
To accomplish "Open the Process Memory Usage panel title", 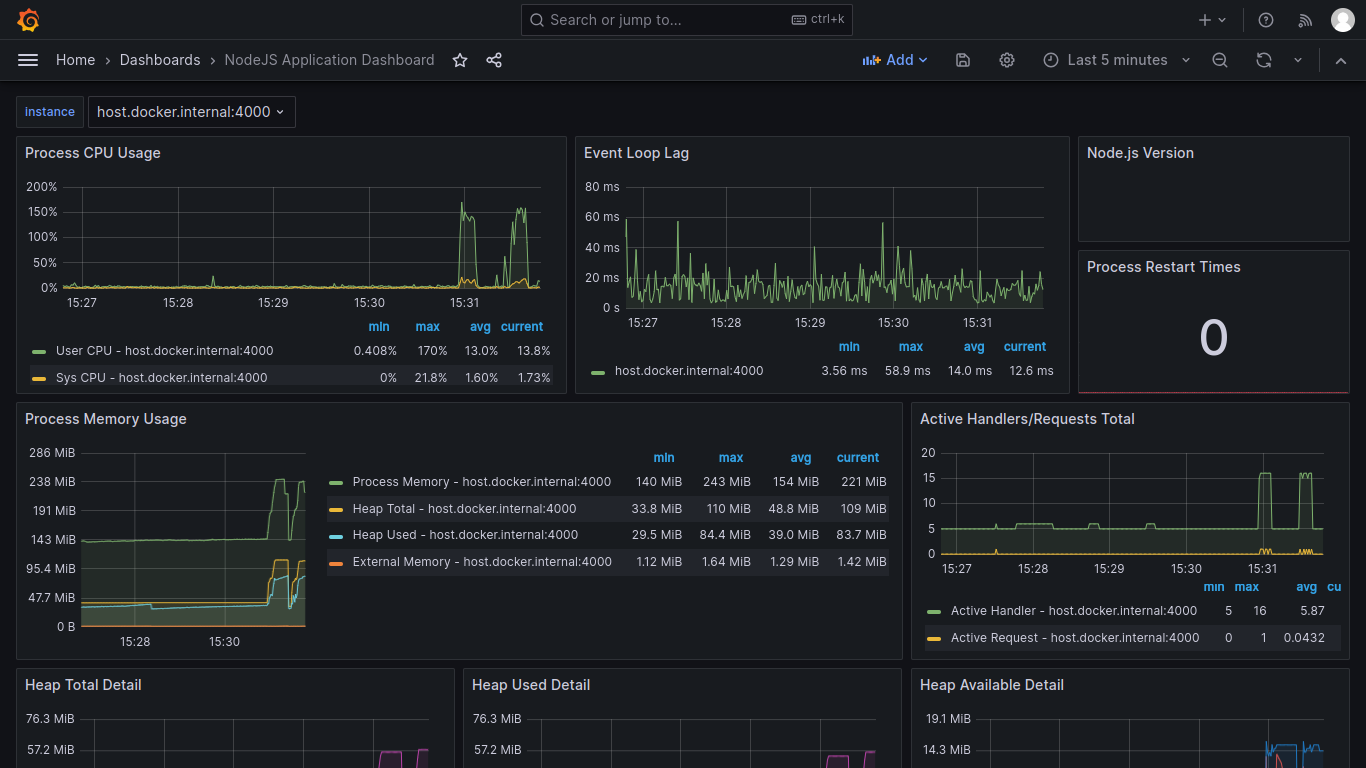I will point(106,419).
